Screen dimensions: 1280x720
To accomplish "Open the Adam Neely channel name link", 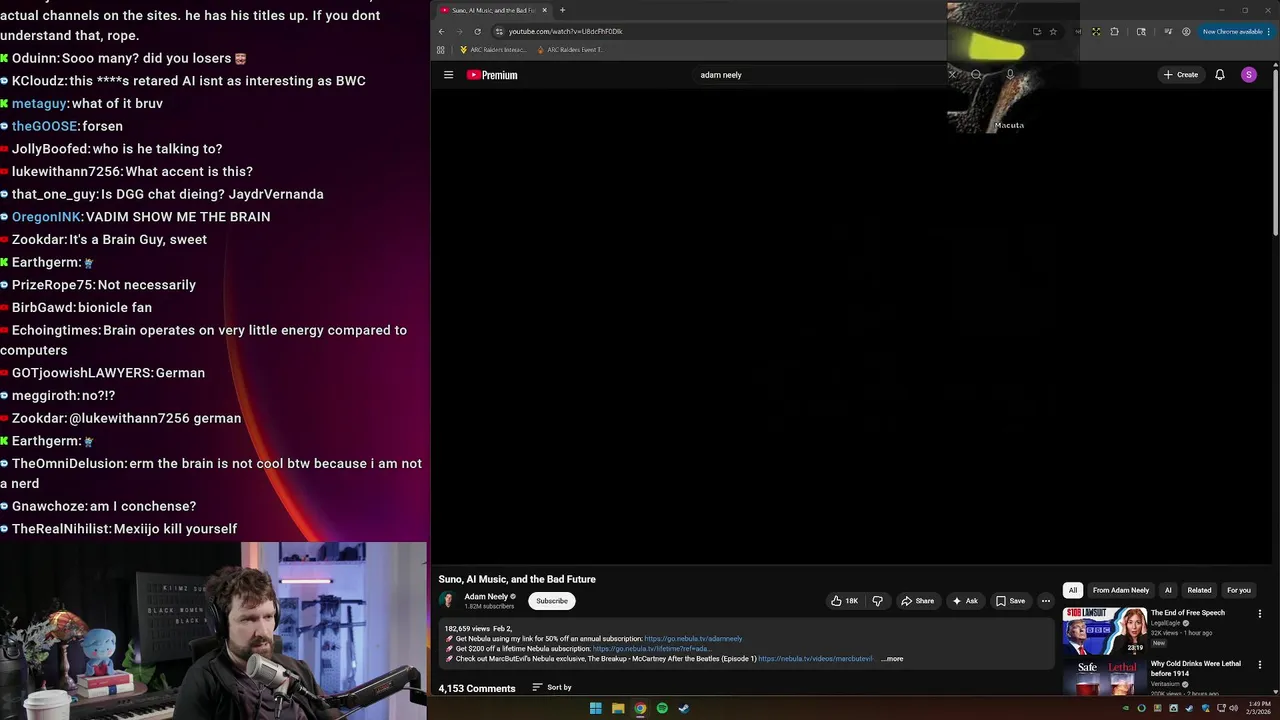I will 486,596.
